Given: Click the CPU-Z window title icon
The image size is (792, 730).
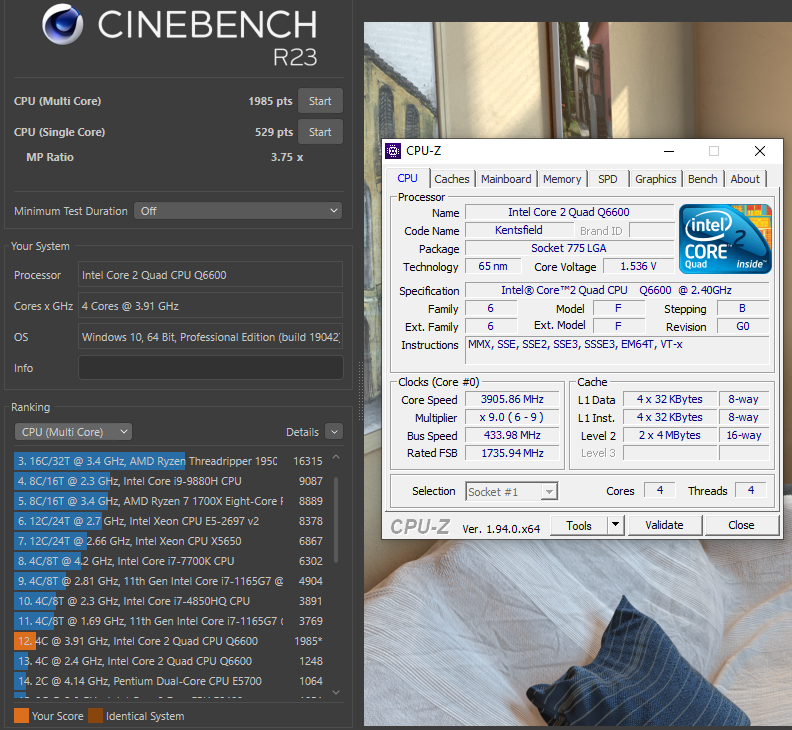Looking at the screenshot, I should coord(393,151).
